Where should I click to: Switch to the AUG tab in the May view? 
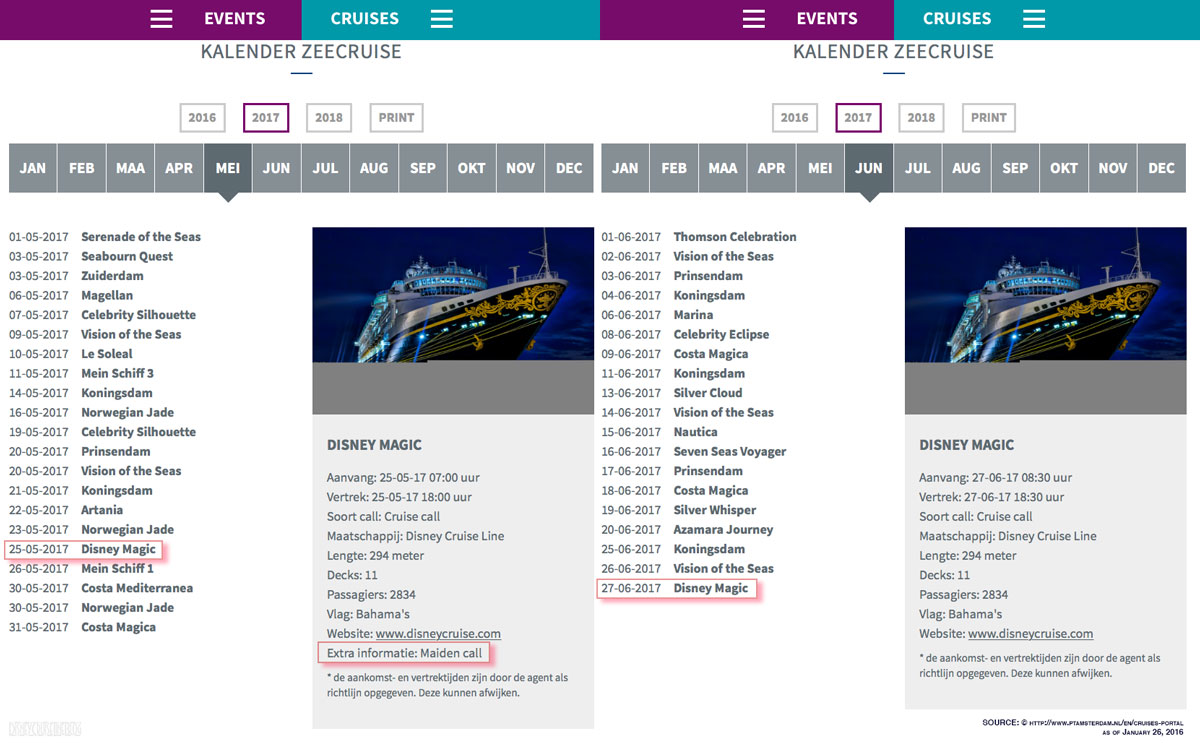click(374, 168)
